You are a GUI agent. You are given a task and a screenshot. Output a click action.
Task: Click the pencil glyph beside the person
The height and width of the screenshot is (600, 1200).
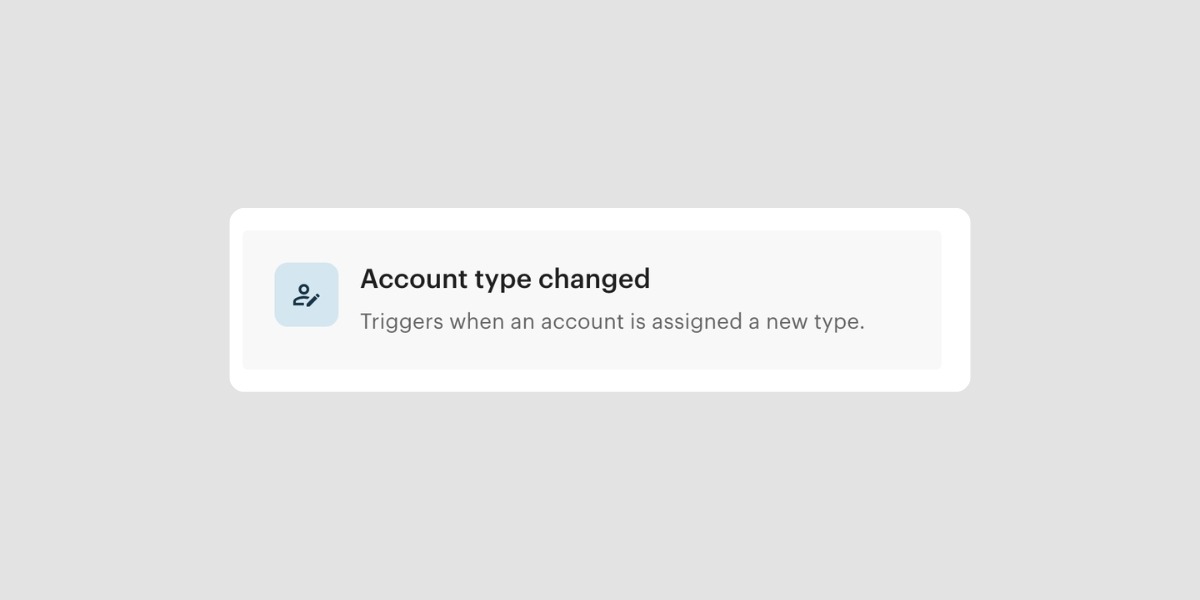[x=314, y=298]
